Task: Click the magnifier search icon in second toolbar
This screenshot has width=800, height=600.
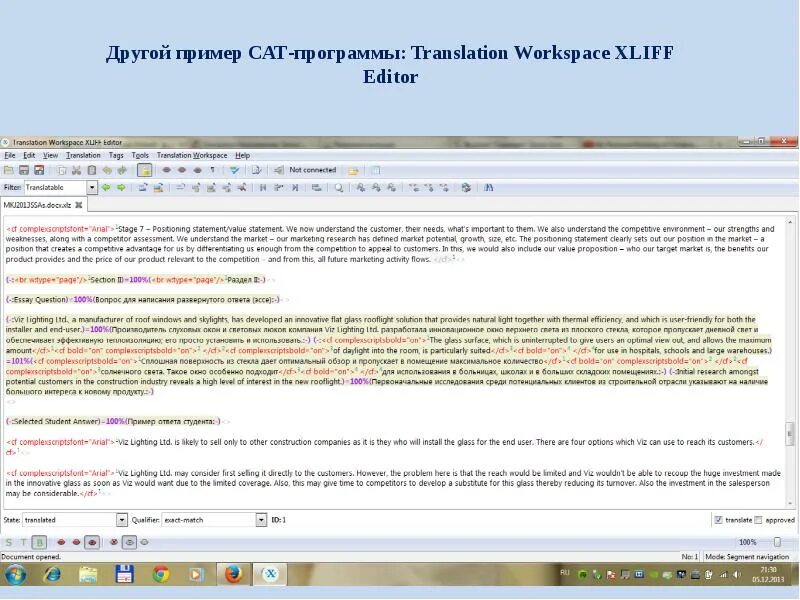Action: [338, 188]
